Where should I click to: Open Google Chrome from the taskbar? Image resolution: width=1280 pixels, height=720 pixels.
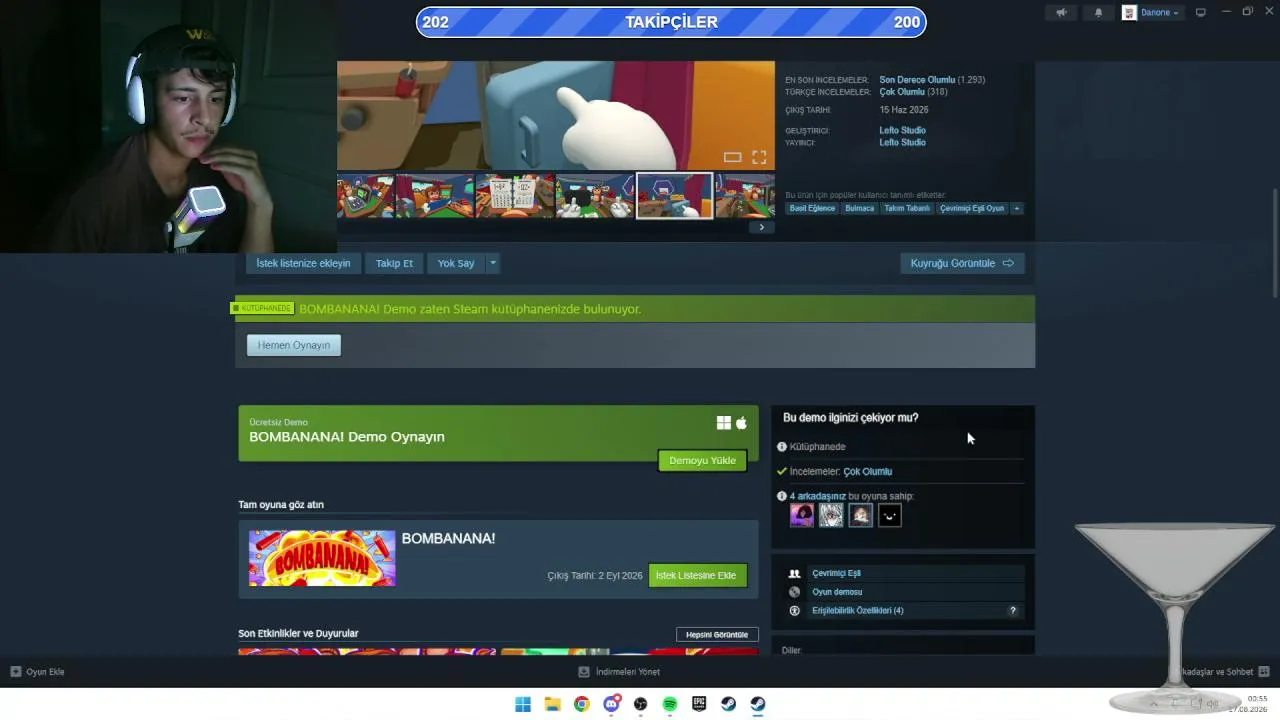point(582,704)
